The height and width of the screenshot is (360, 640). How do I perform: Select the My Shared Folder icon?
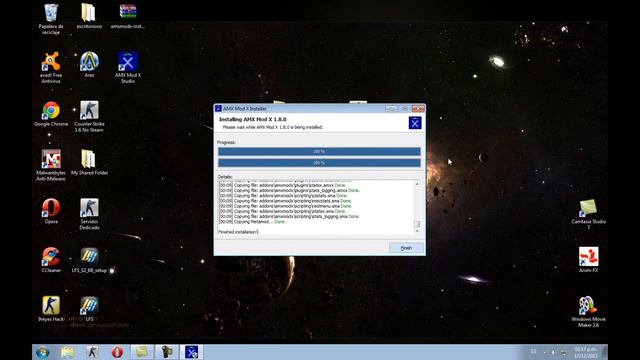pyautogui.click(x=89, y=162)
